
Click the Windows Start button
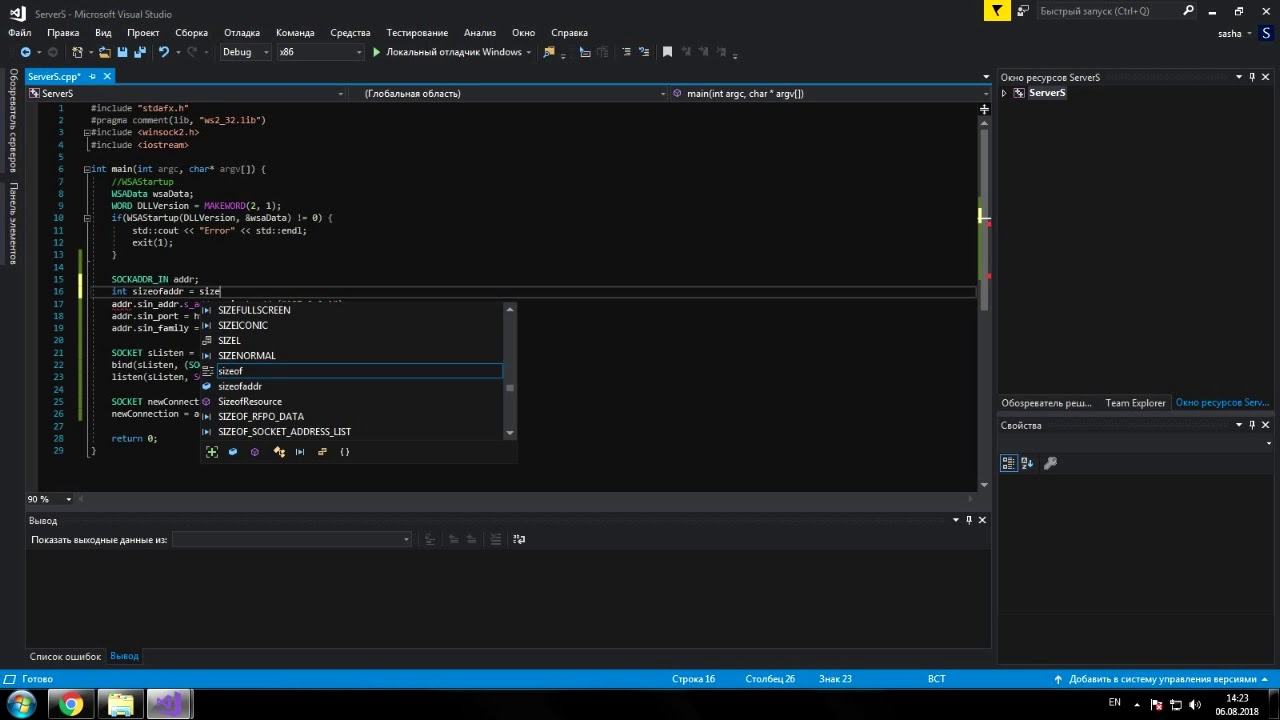21,704
